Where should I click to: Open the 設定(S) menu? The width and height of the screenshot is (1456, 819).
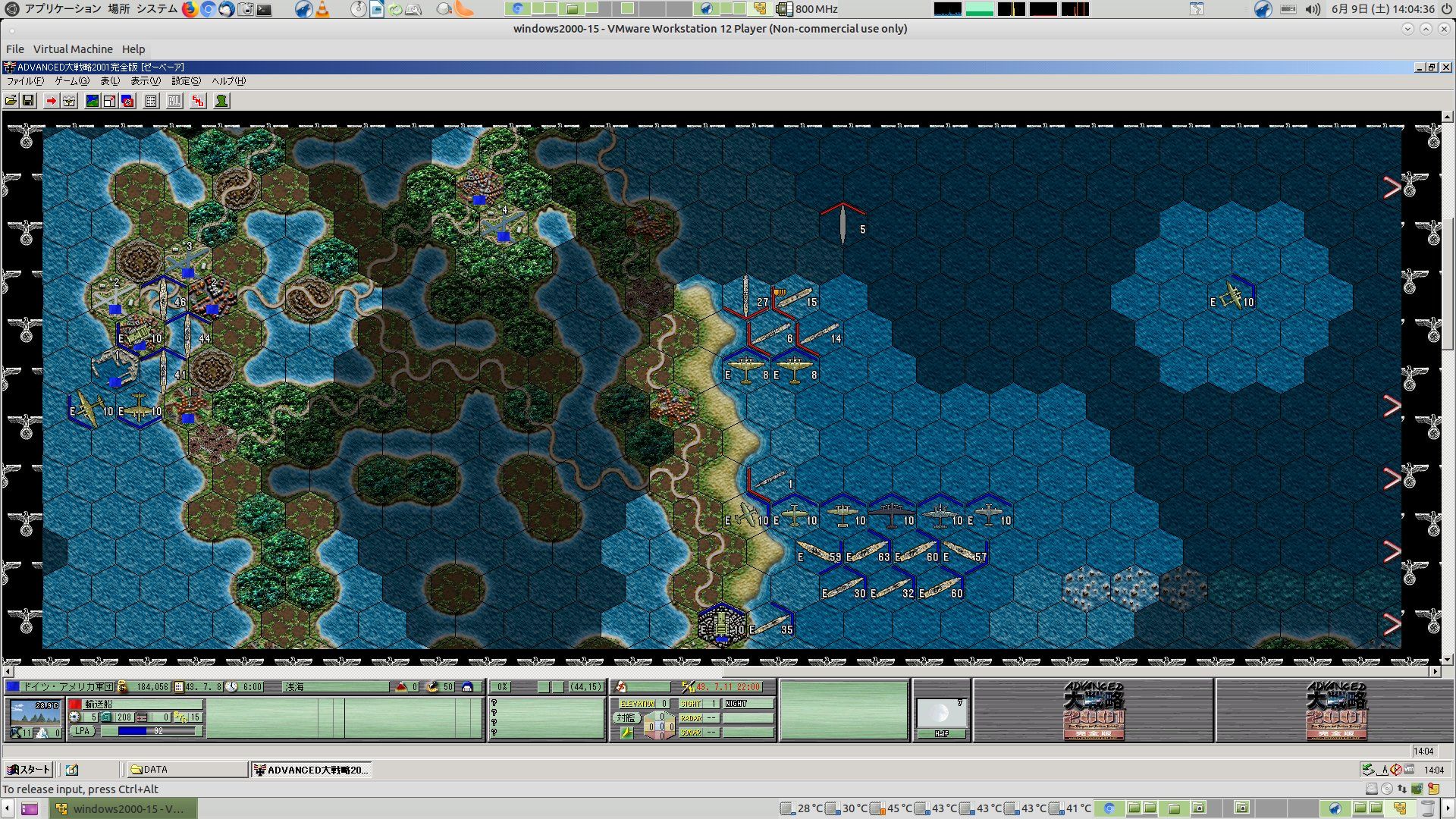[186, 81]
